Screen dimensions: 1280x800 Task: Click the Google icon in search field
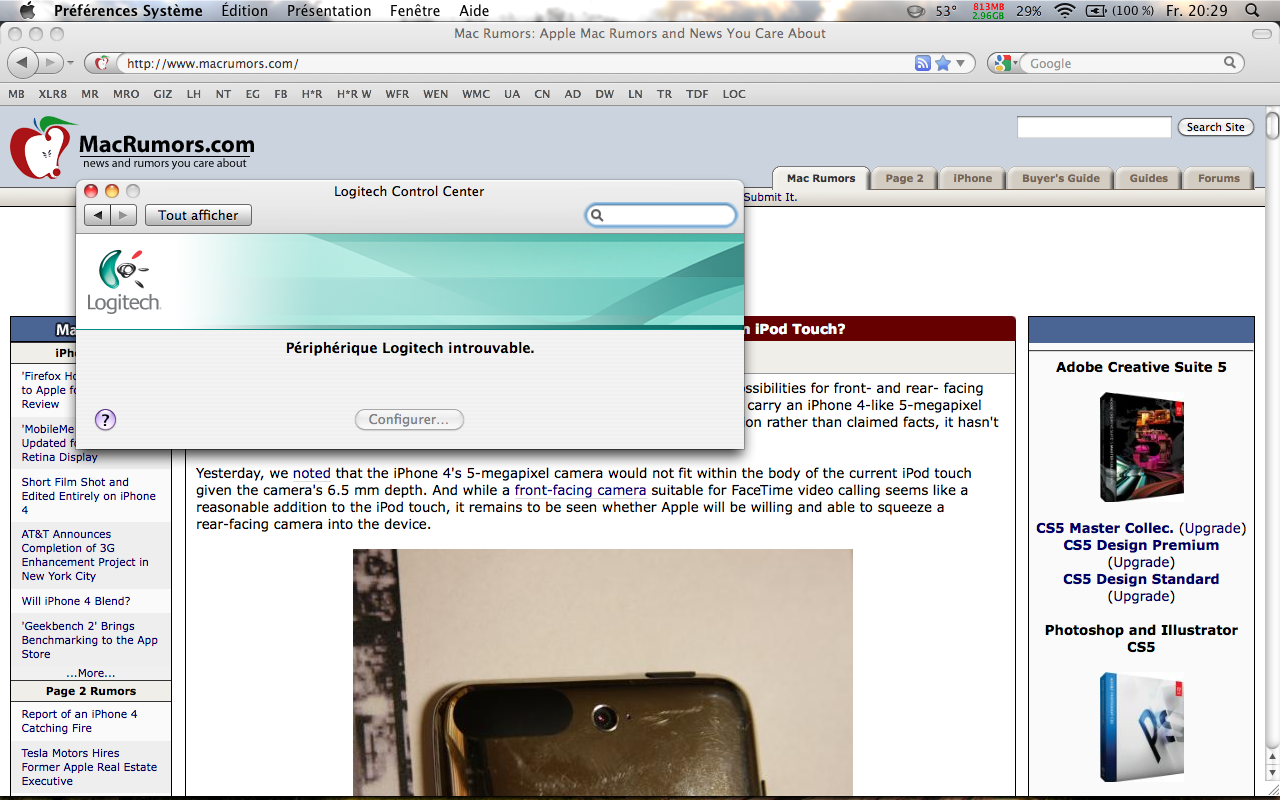[1001, 63]
